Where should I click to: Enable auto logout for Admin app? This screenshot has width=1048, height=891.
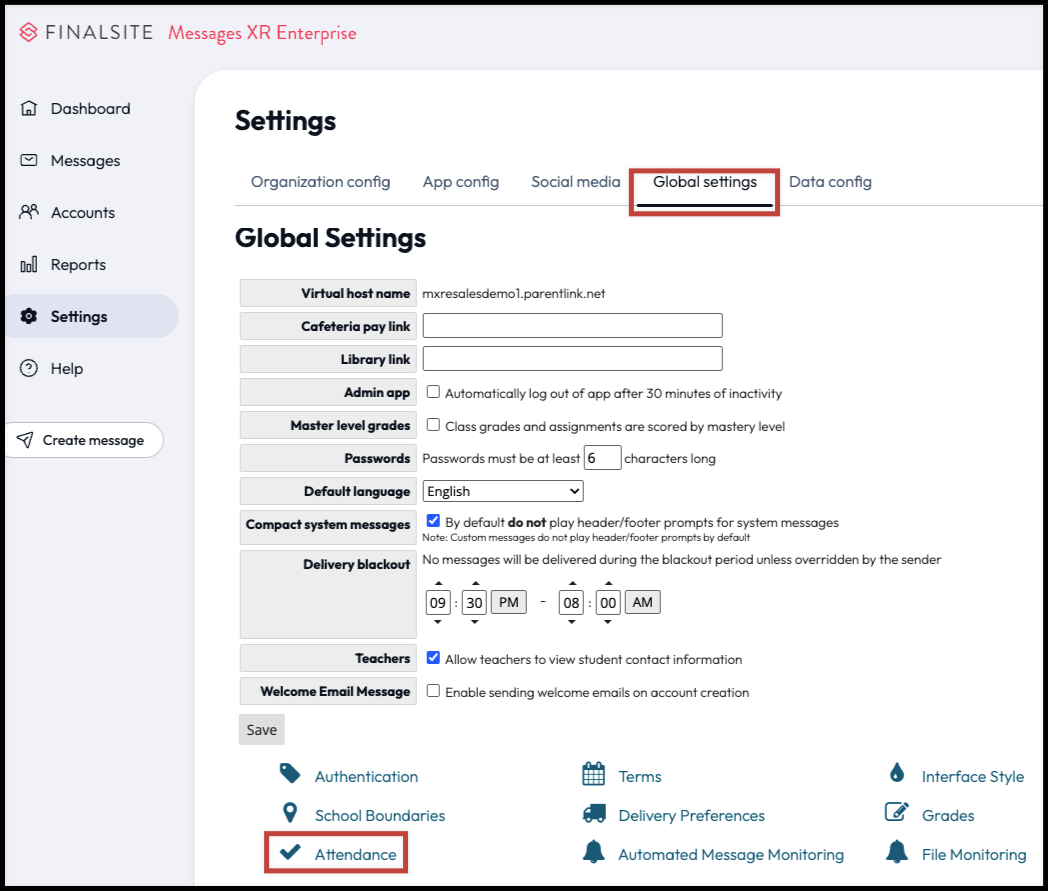433,392
